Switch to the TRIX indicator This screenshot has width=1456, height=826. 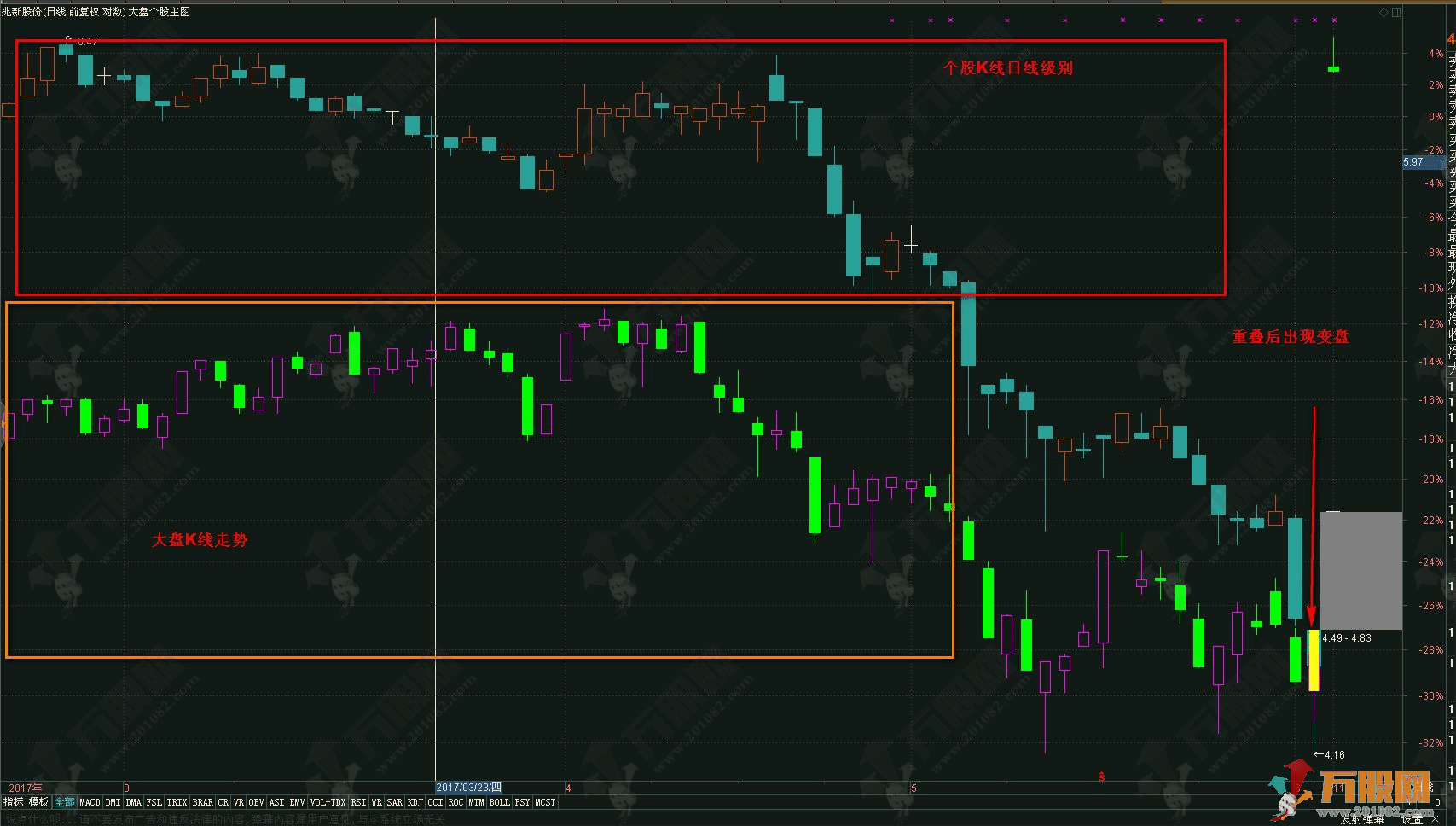tap(177, 802)
